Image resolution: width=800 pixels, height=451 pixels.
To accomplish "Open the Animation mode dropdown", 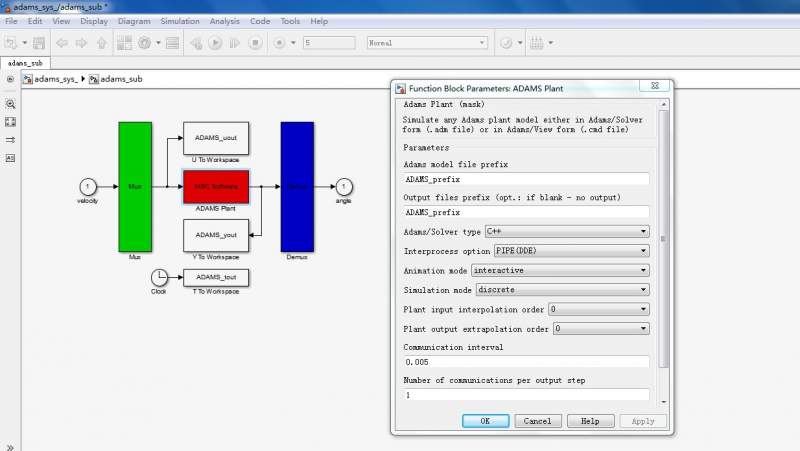I will tap(560, 270).
